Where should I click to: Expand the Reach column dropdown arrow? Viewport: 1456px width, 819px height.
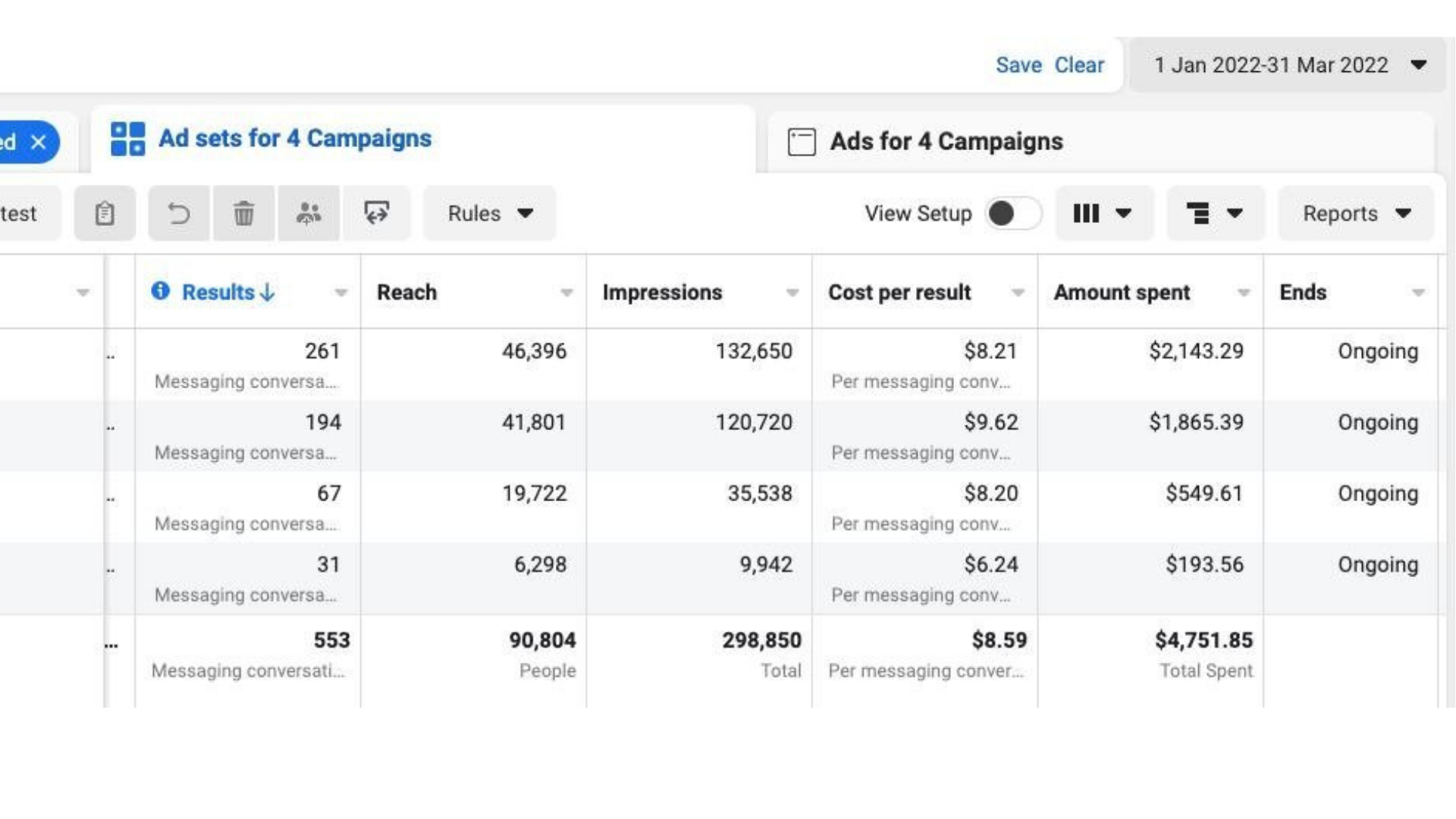click(566, 293)
